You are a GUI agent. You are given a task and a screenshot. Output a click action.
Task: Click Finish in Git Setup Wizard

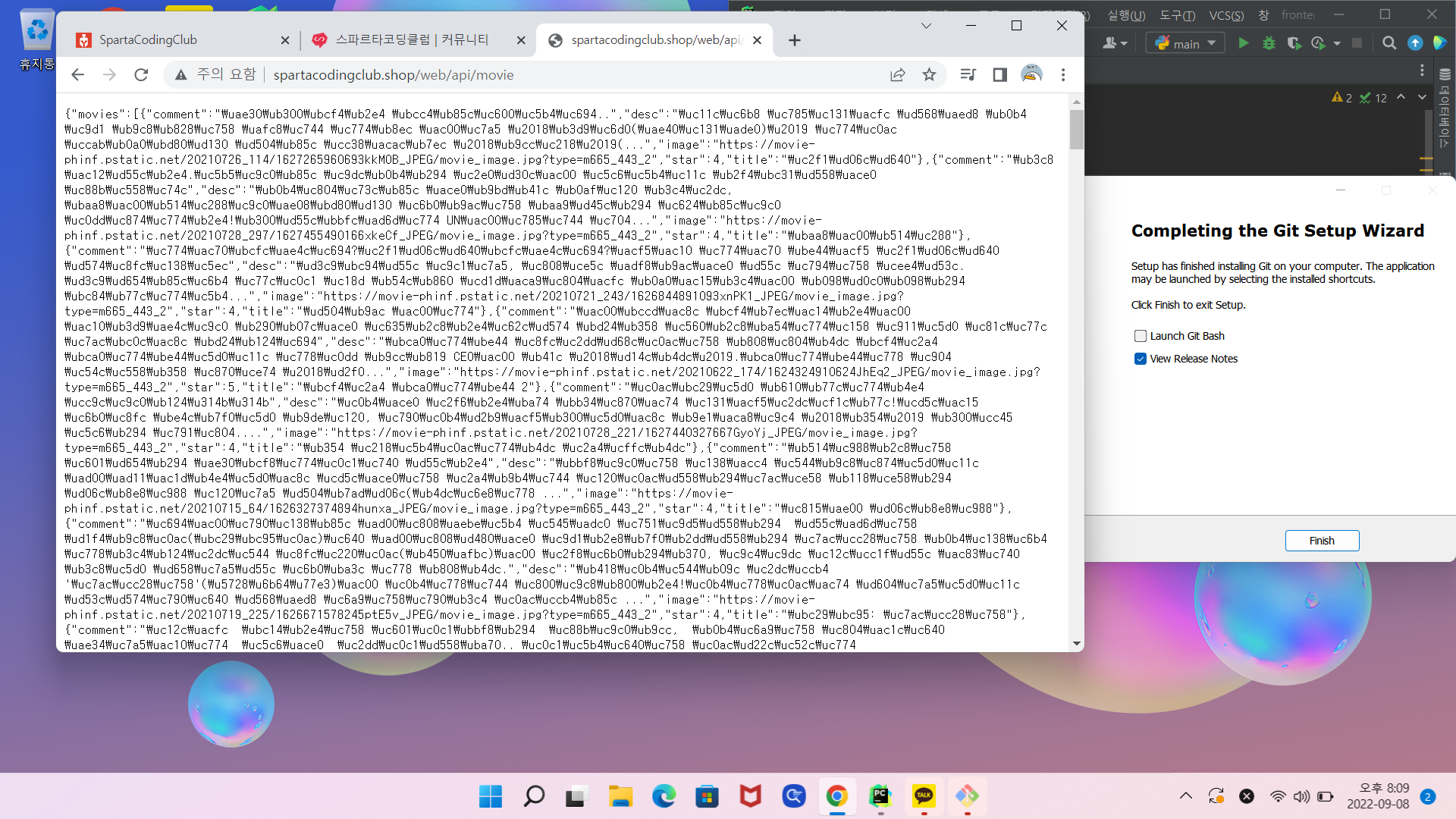click(x=1322, y=541)
